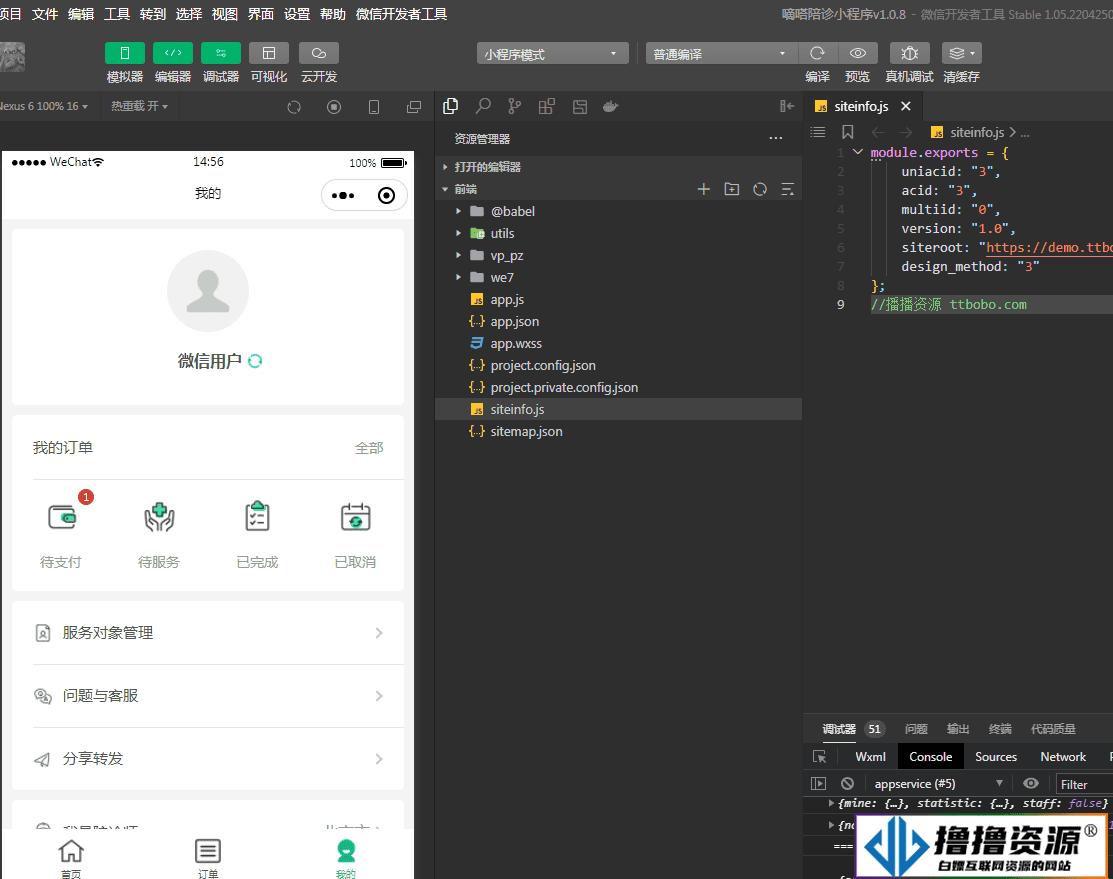Start real device debugging (真机调试)

tap(909, 53)
